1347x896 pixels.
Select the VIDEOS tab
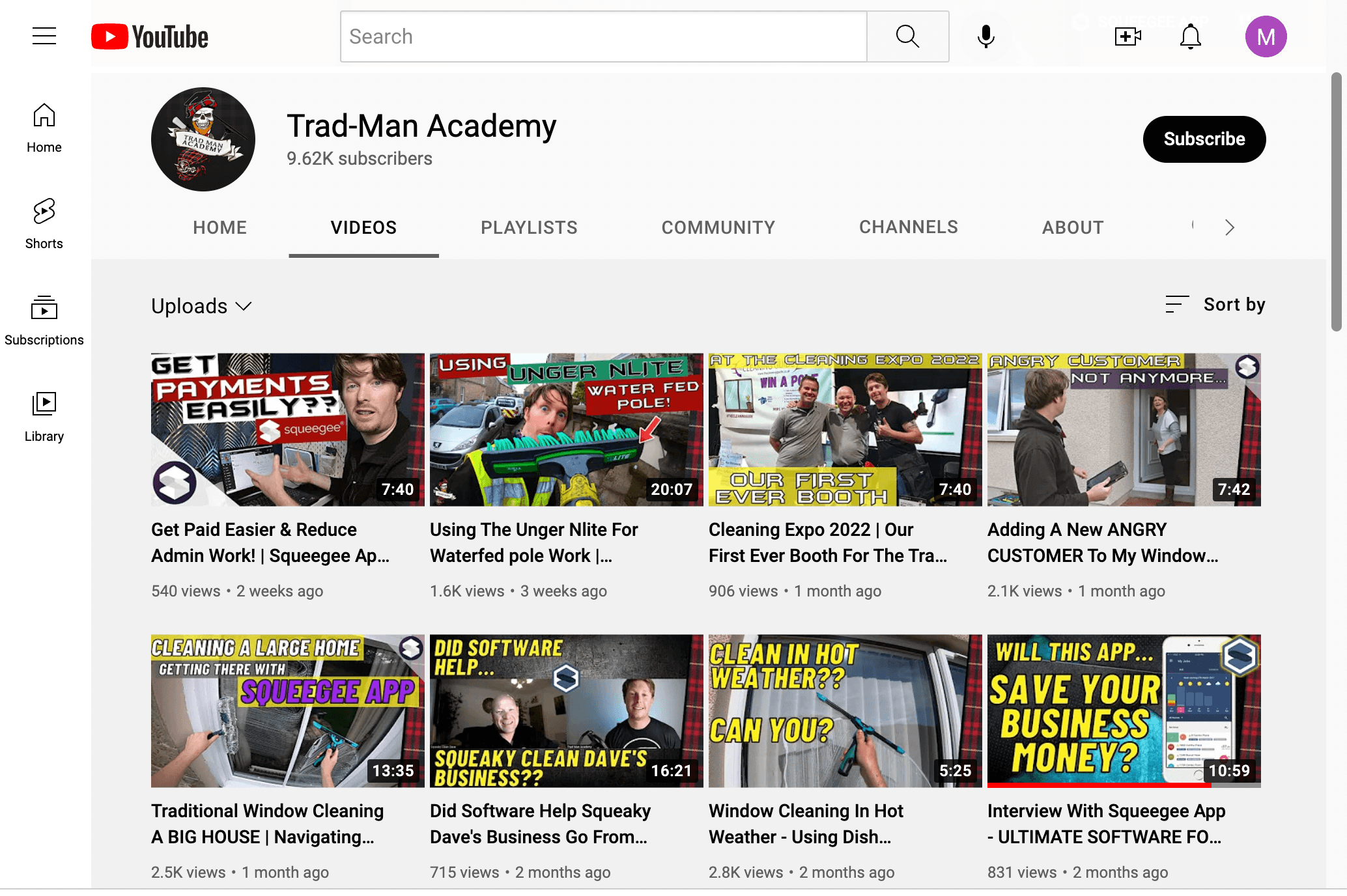click(x=363, y=227)
